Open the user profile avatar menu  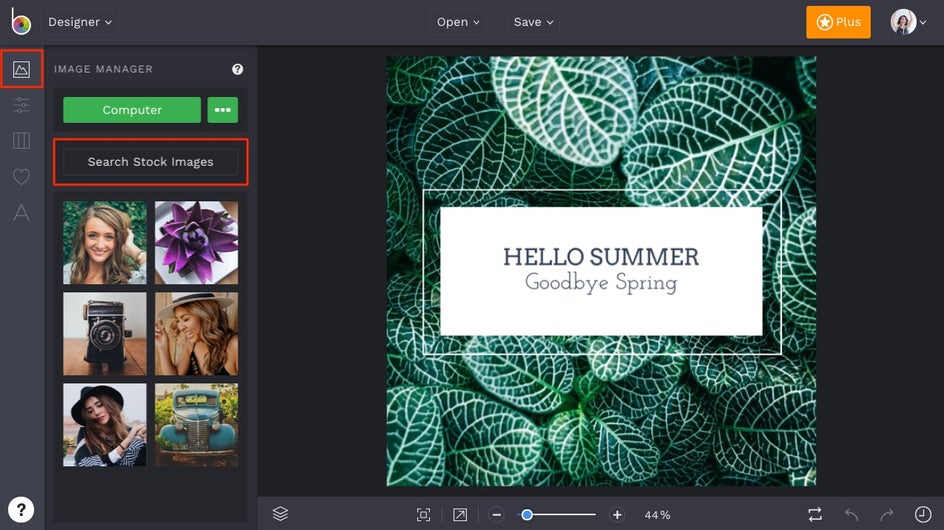pyautogui.click(x=908, y=22)
